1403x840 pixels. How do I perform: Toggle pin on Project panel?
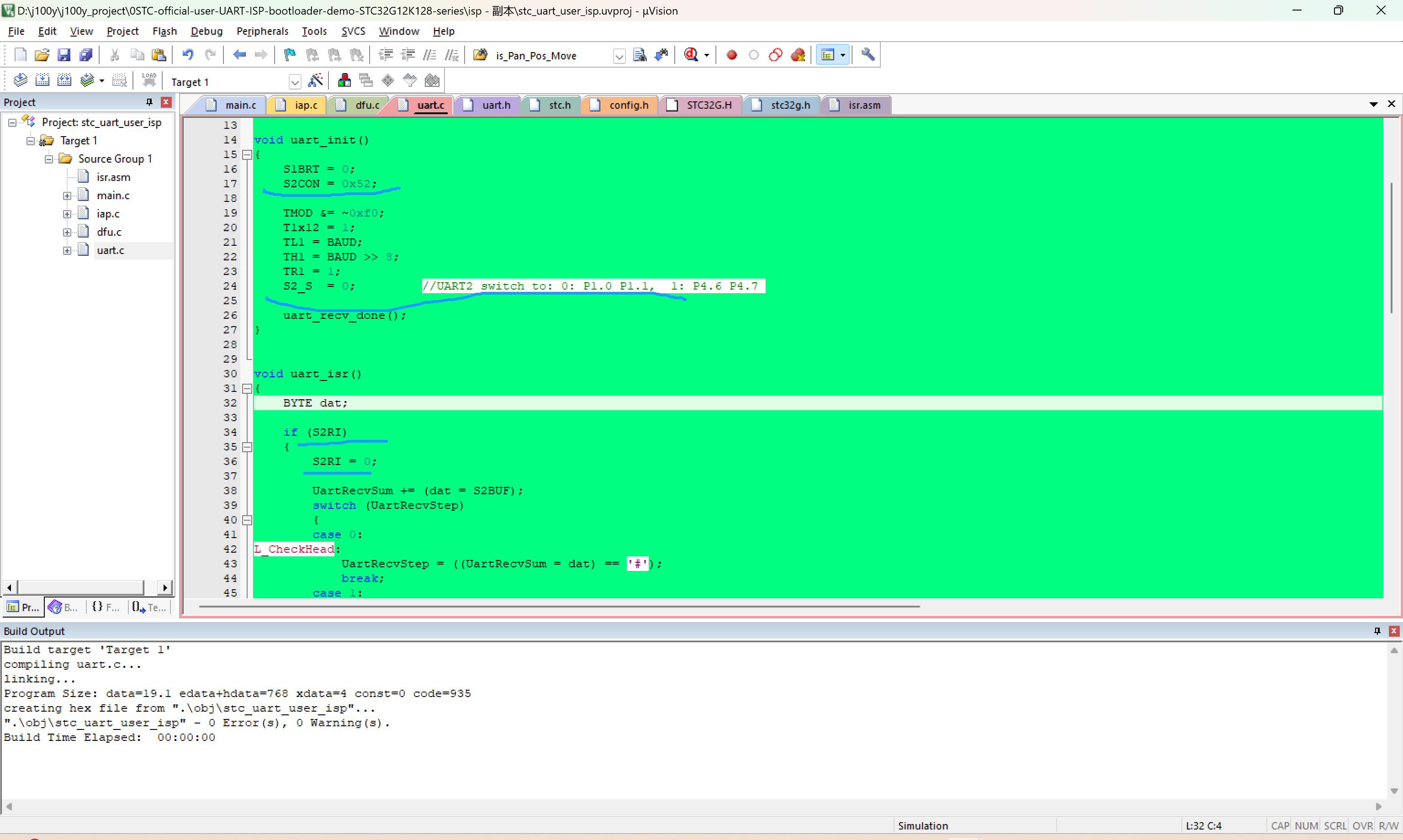click(x=149, y=102)
